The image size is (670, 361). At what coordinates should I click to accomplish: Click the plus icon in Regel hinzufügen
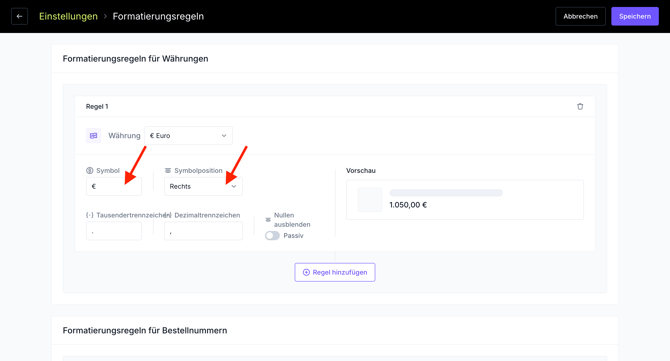pyautogui.click(x=306, y=272)
